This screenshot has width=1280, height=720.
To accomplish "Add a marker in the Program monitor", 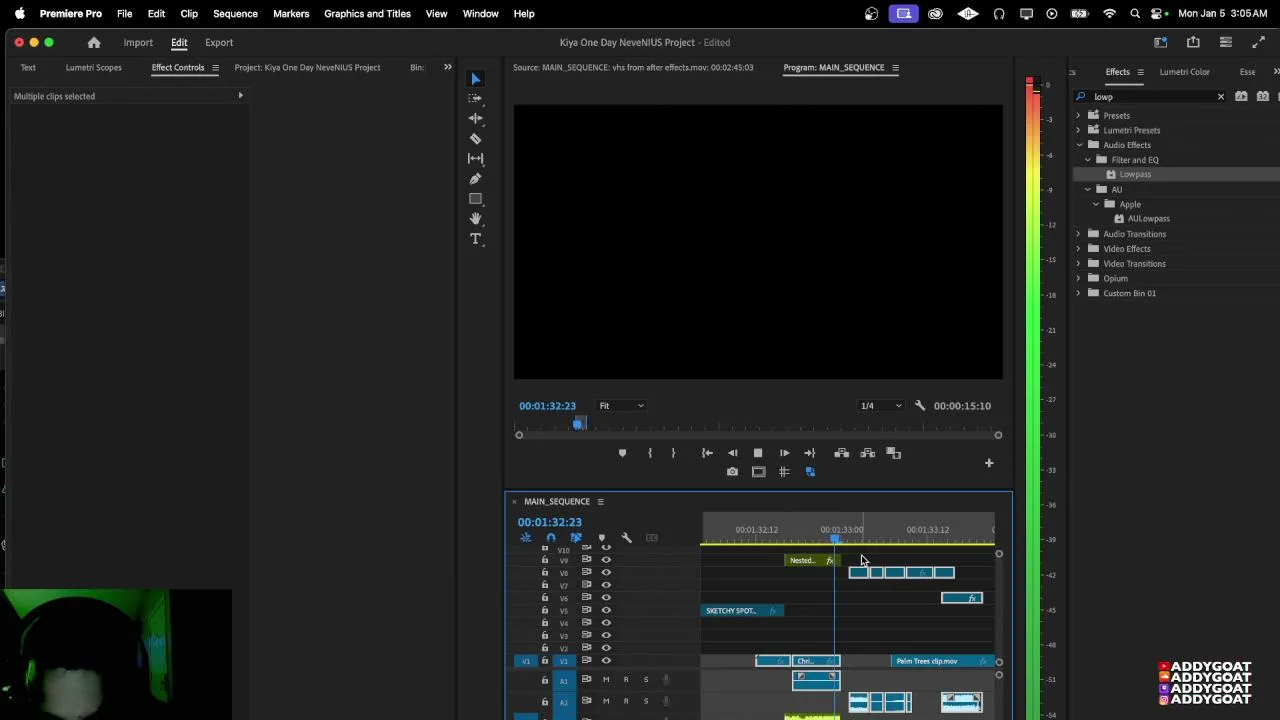I will click(x=622, y=453).
